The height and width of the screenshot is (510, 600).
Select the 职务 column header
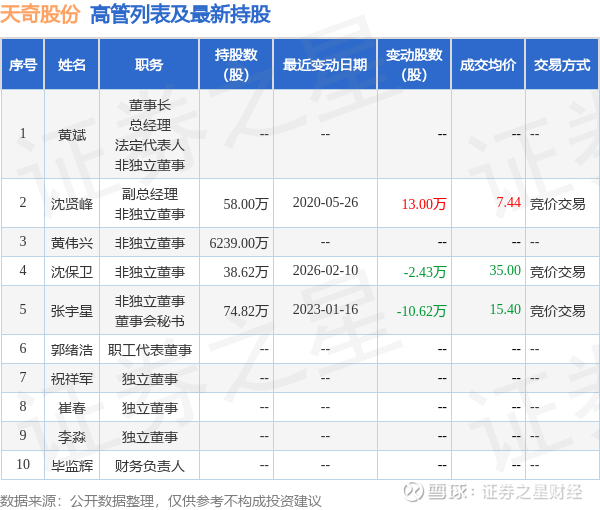pos(149,65)
